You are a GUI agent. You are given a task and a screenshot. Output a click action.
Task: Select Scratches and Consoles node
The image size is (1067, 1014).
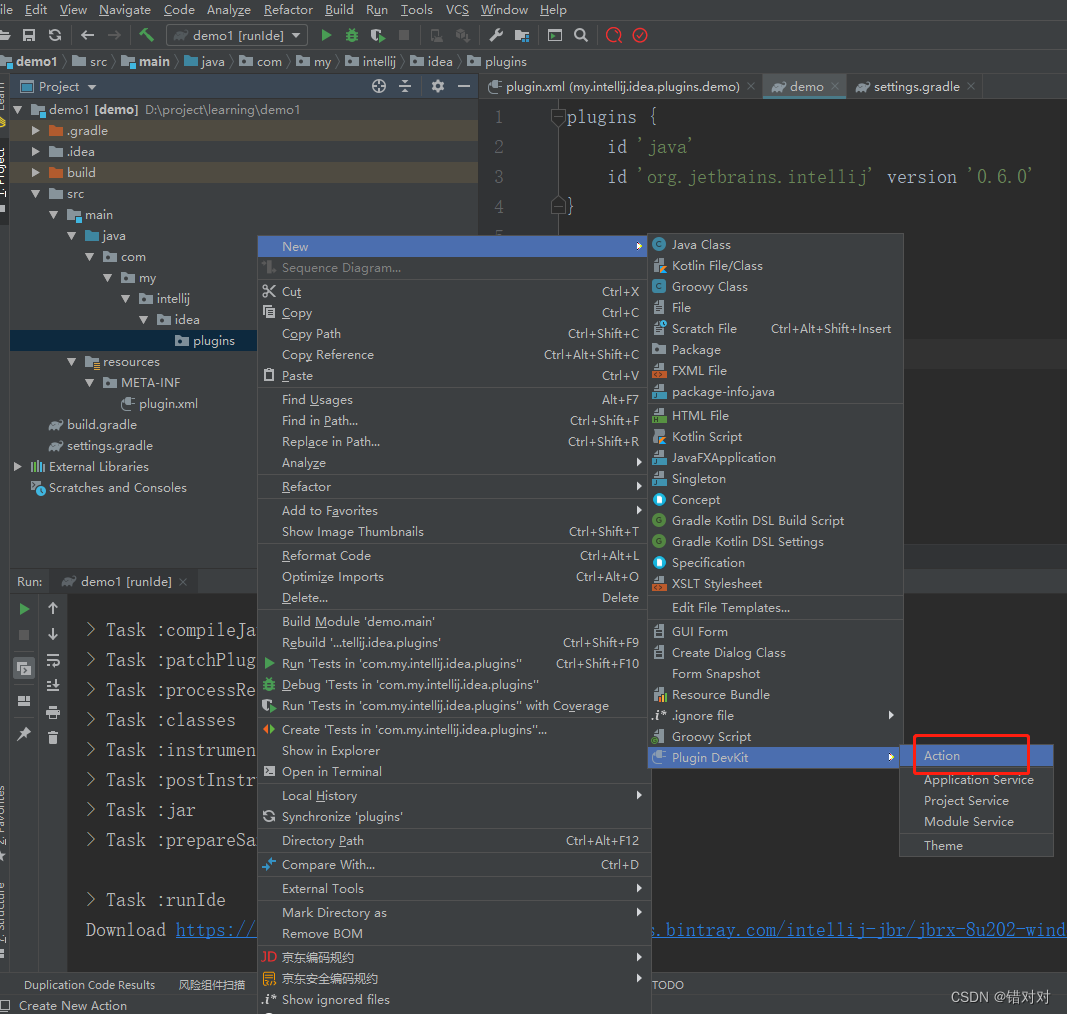point(109,487)
